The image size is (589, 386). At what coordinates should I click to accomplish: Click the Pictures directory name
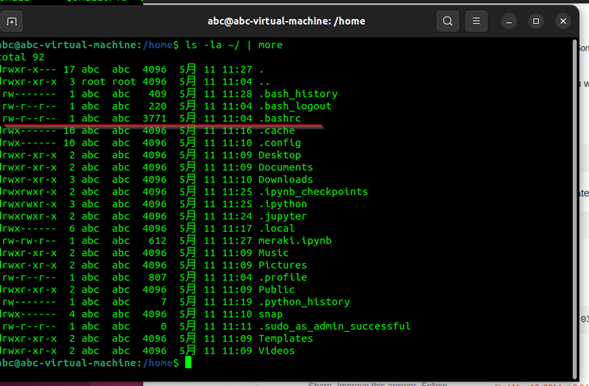283,265
